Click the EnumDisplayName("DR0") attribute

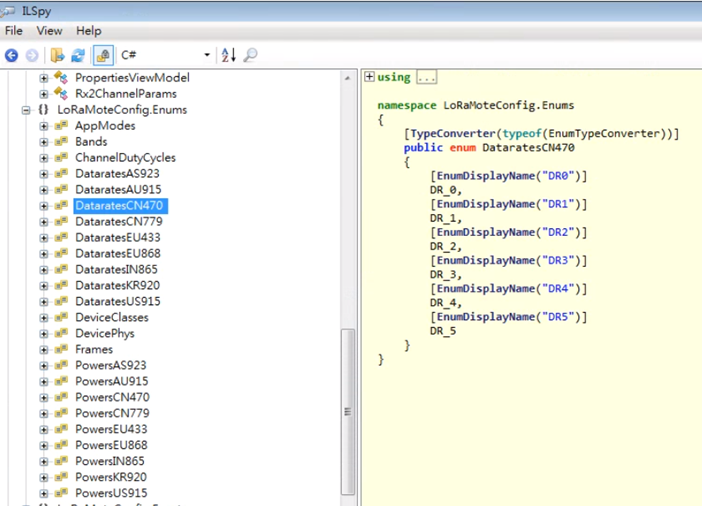coord(509,176)
